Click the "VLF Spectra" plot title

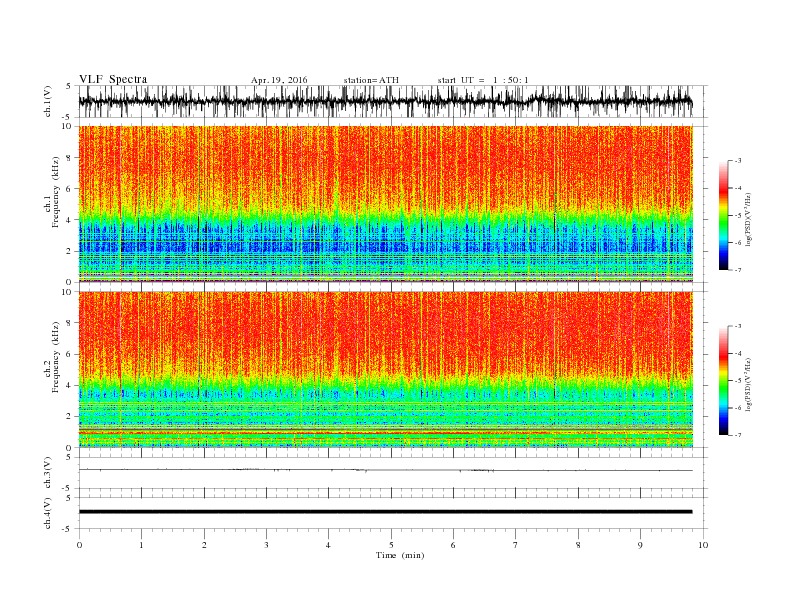click(113, 79)
